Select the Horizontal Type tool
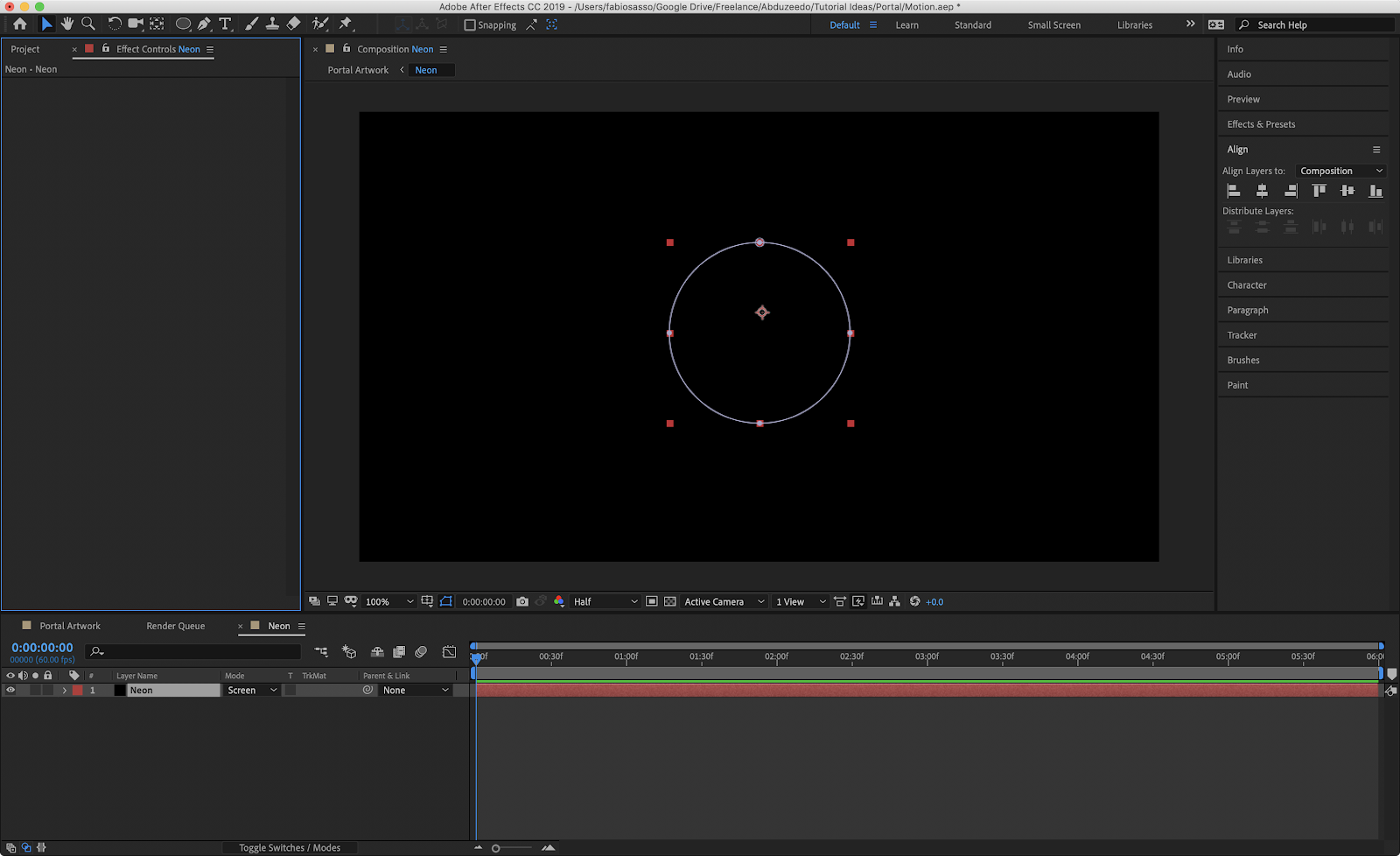1400x856 pixels. pos(225,24)
